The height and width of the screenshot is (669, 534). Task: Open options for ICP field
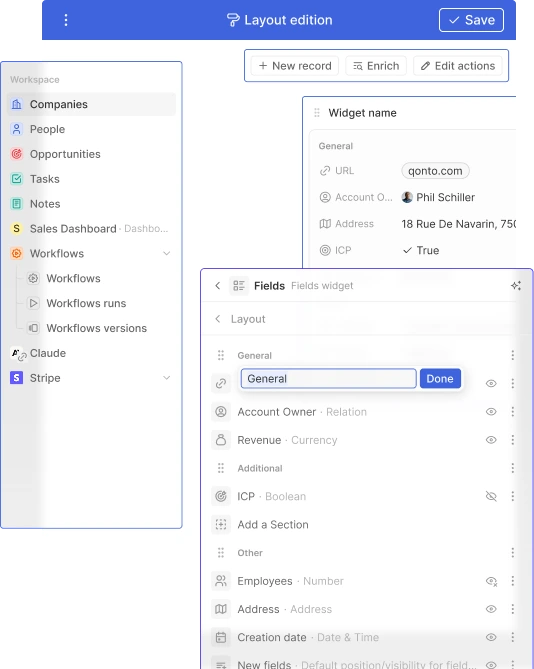click(512, 496)
